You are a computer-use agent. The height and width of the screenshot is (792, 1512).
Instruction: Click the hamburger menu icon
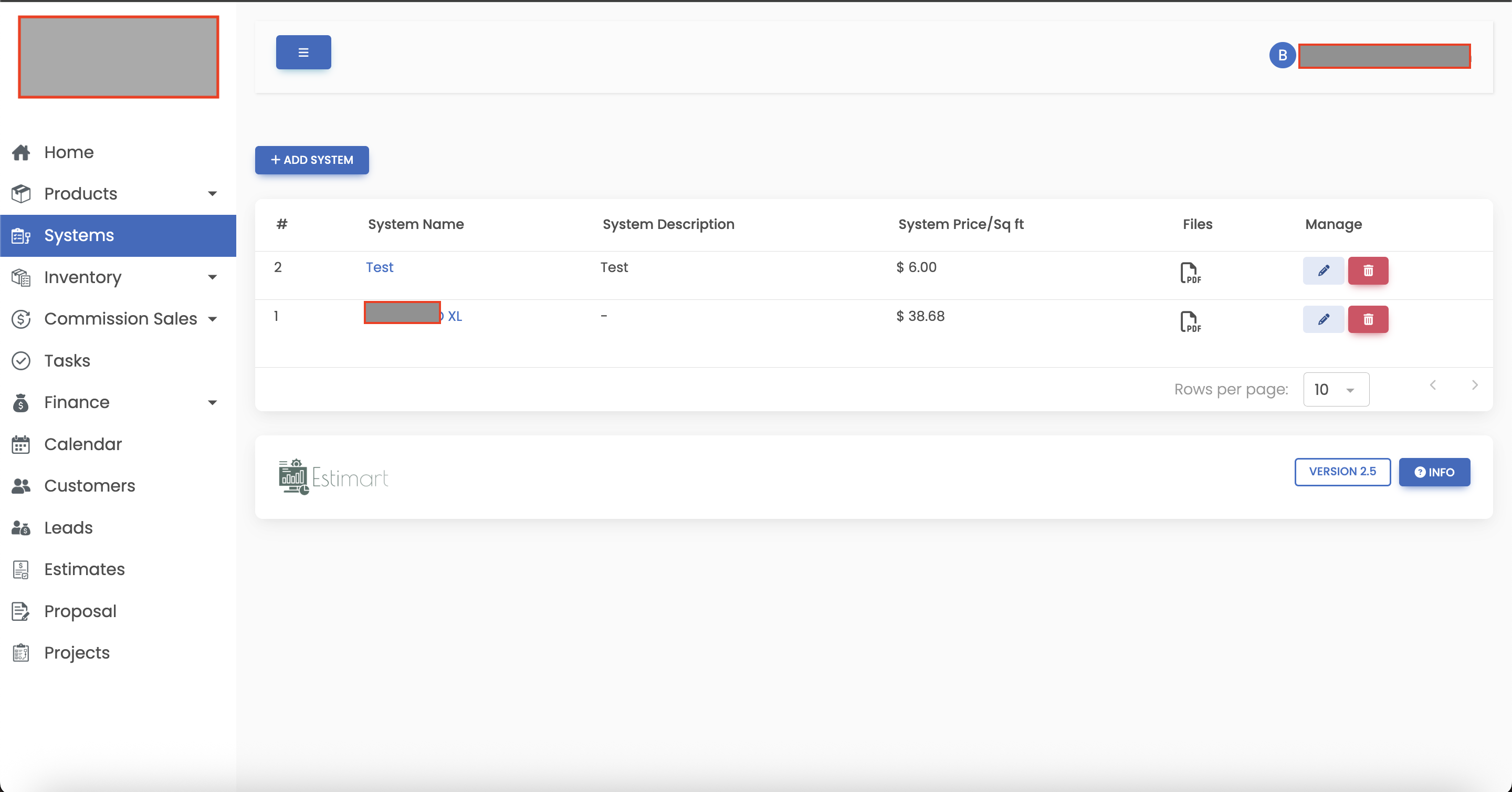pyautogui.click(x=303, y=51)
